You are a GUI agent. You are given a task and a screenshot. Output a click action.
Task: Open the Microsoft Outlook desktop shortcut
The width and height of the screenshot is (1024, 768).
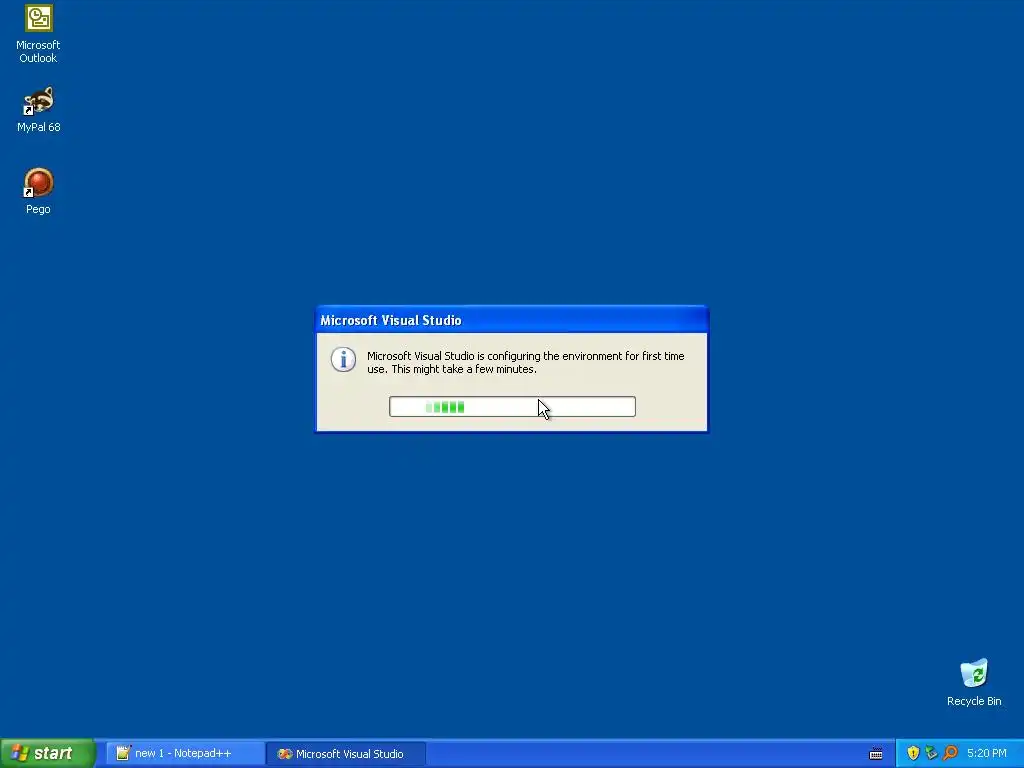(39, 33)
